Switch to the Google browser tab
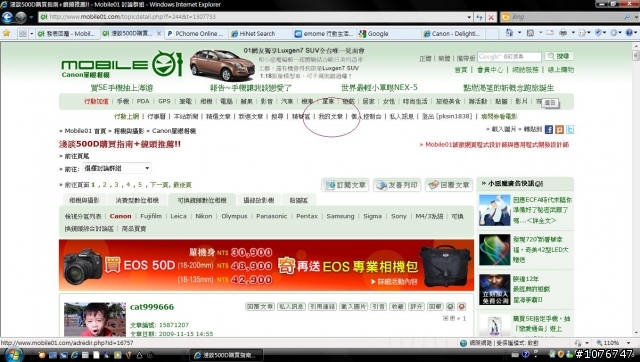The height and width of the screenshot is (362, 640). coord(388,34)
